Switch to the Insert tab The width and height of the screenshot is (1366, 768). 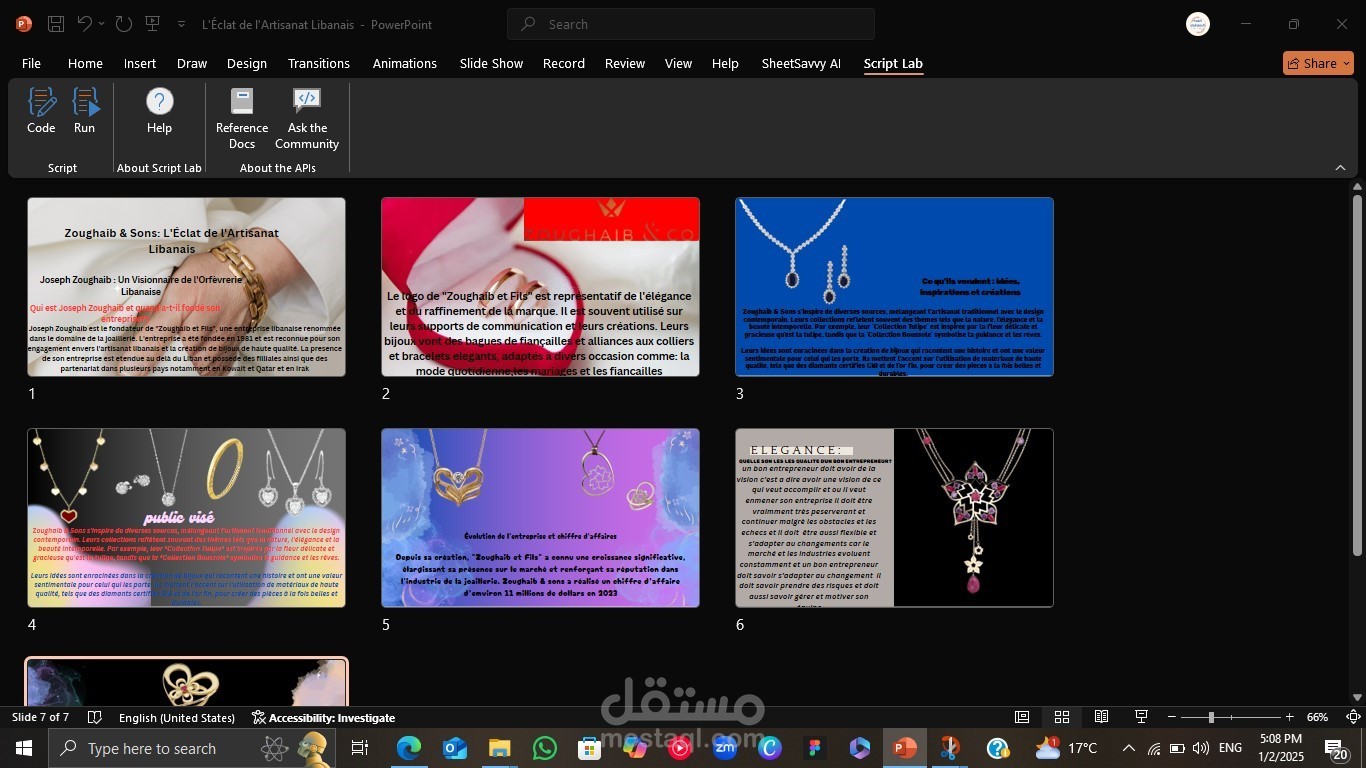(140, 63)
